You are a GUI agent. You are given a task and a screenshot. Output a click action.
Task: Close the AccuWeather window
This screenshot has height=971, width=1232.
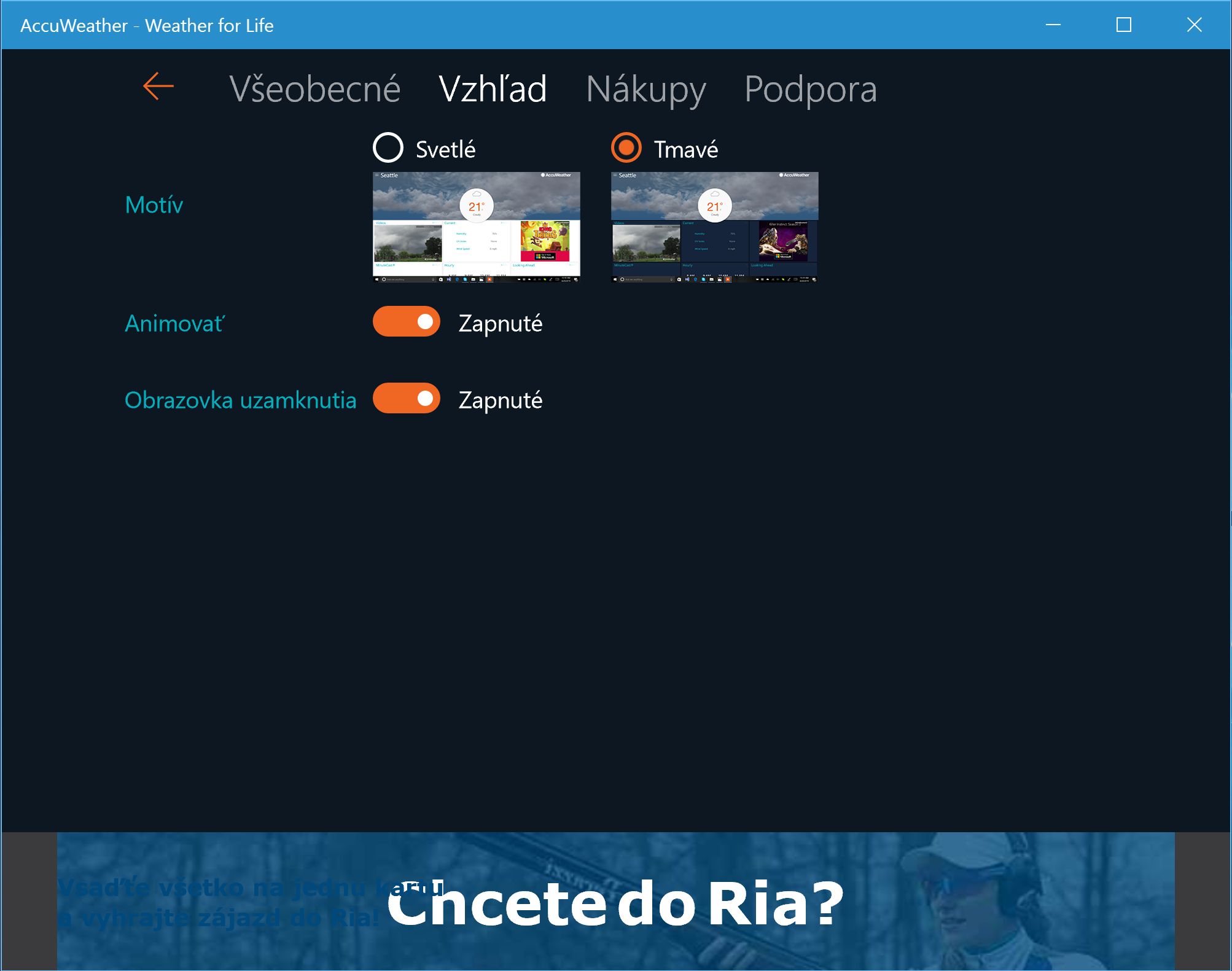[x=1195, y=25]
